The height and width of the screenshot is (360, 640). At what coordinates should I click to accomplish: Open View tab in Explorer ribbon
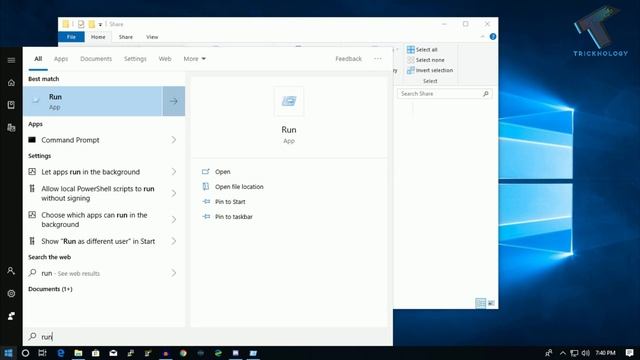(152, 37)
